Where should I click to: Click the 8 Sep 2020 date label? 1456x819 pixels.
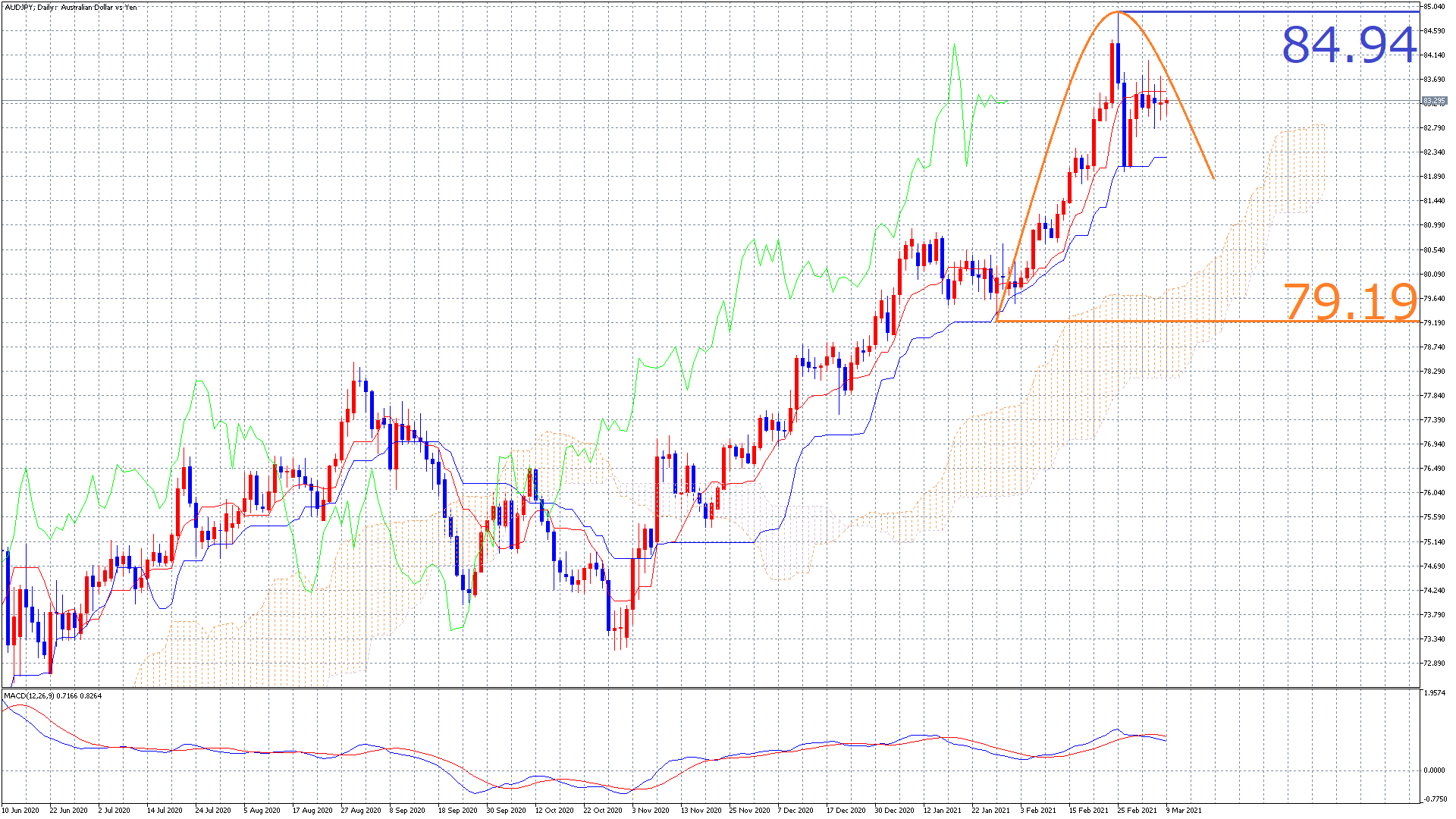pos(408,811)
